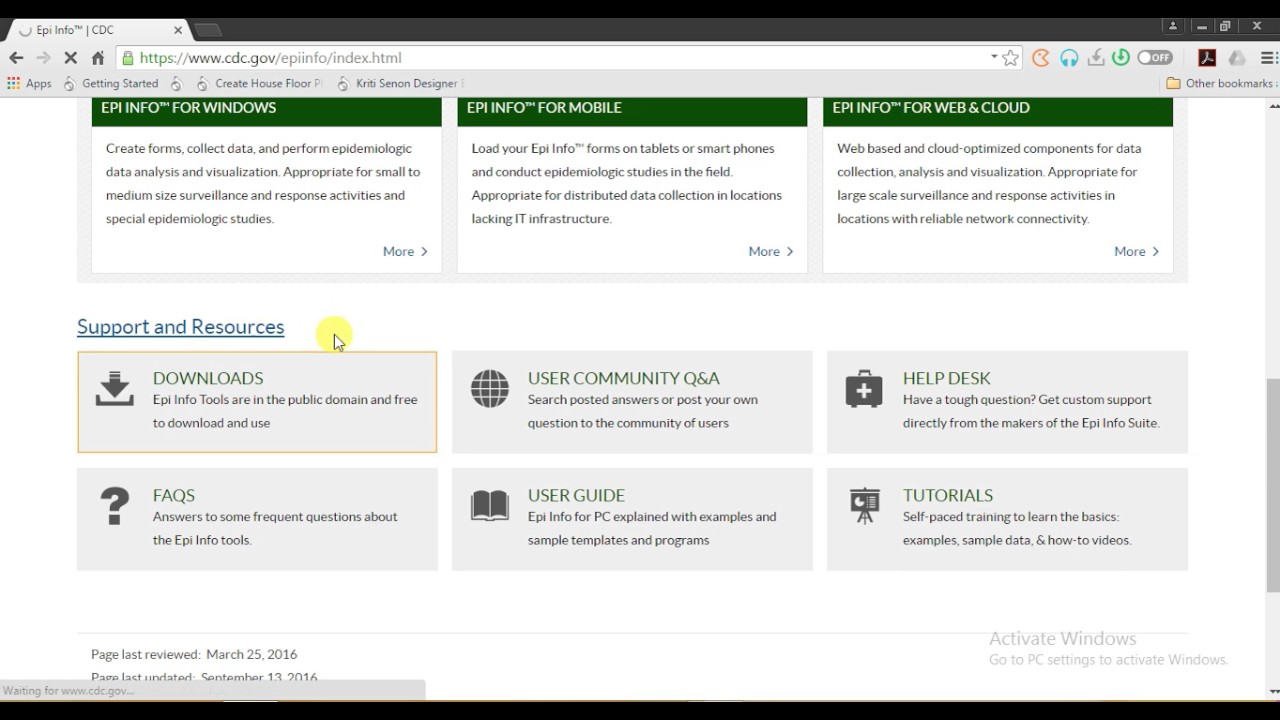Open the DOWNLOADS title link
This screenshot has height=720, width=1280.
208,378
